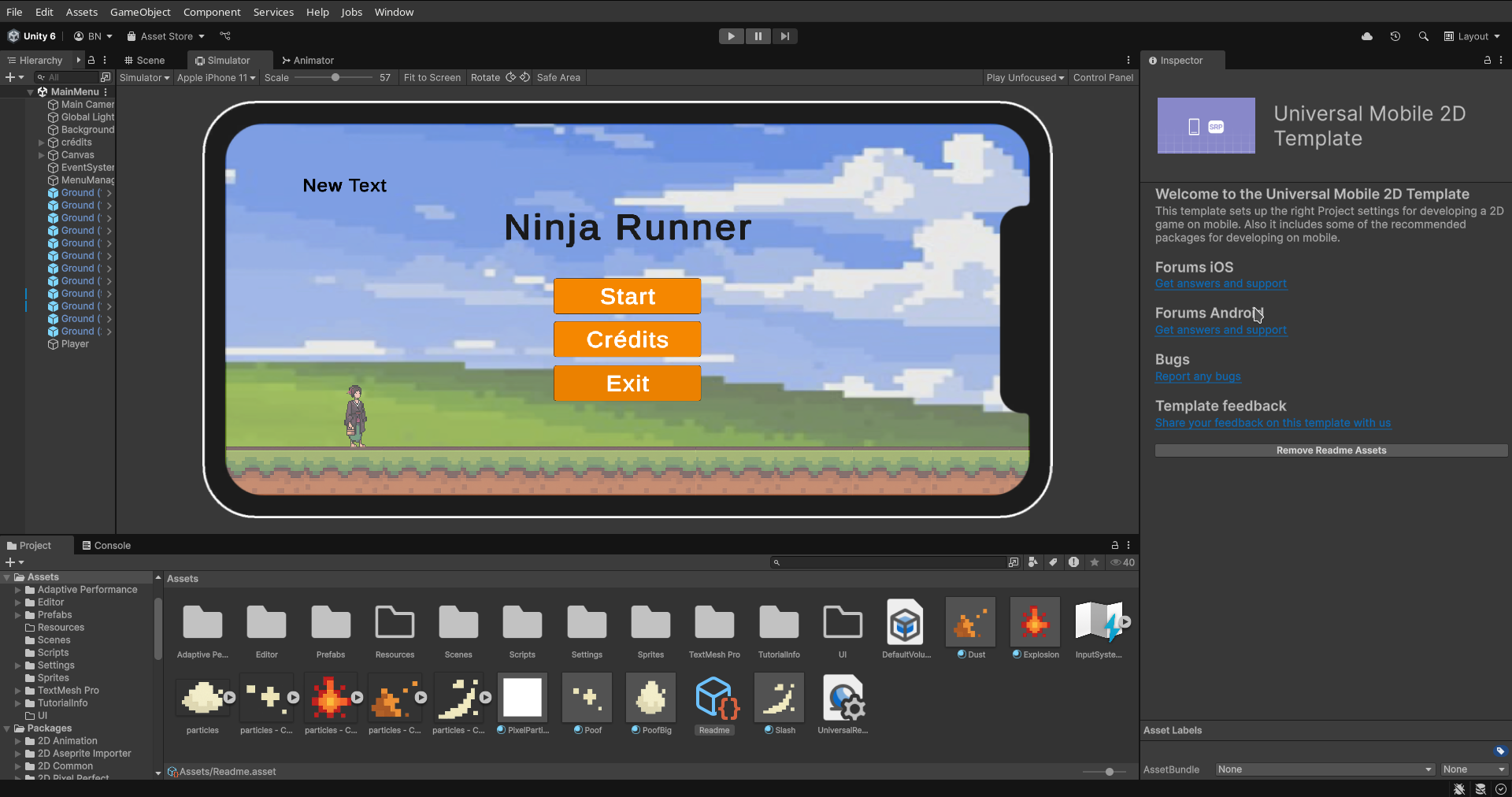Open the Explosion particle asset
This screenshot has height=797, width=1512.
[1034, 624]
